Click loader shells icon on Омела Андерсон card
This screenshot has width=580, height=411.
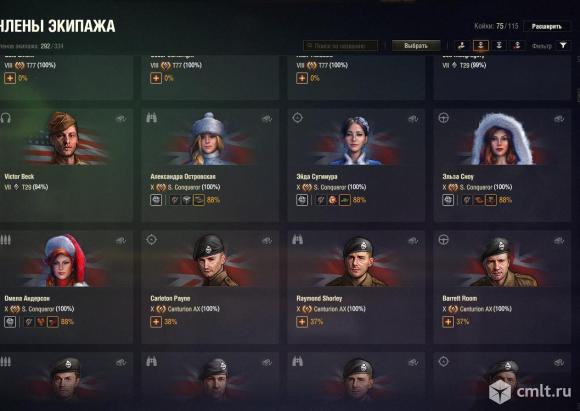point(6,240)
